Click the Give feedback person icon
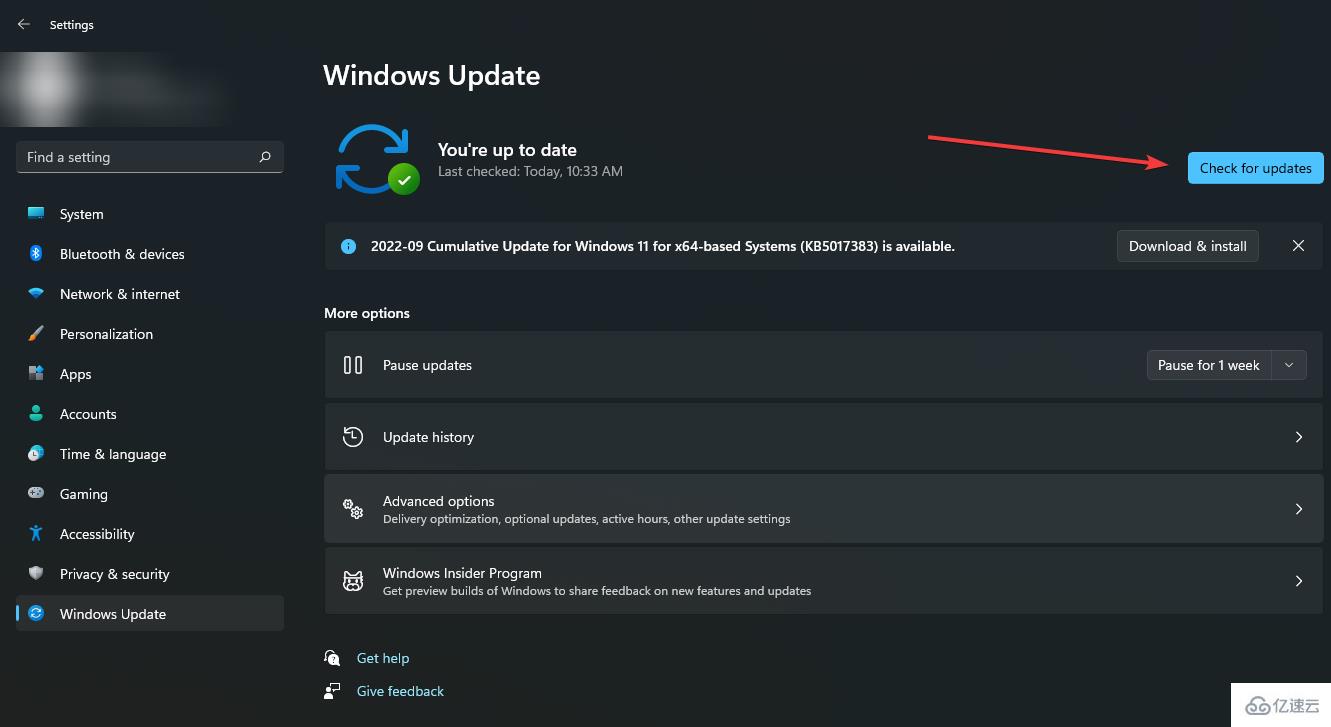Image resolution: width=1331 pixels, height=727 pixels. (x=332, y=691)
